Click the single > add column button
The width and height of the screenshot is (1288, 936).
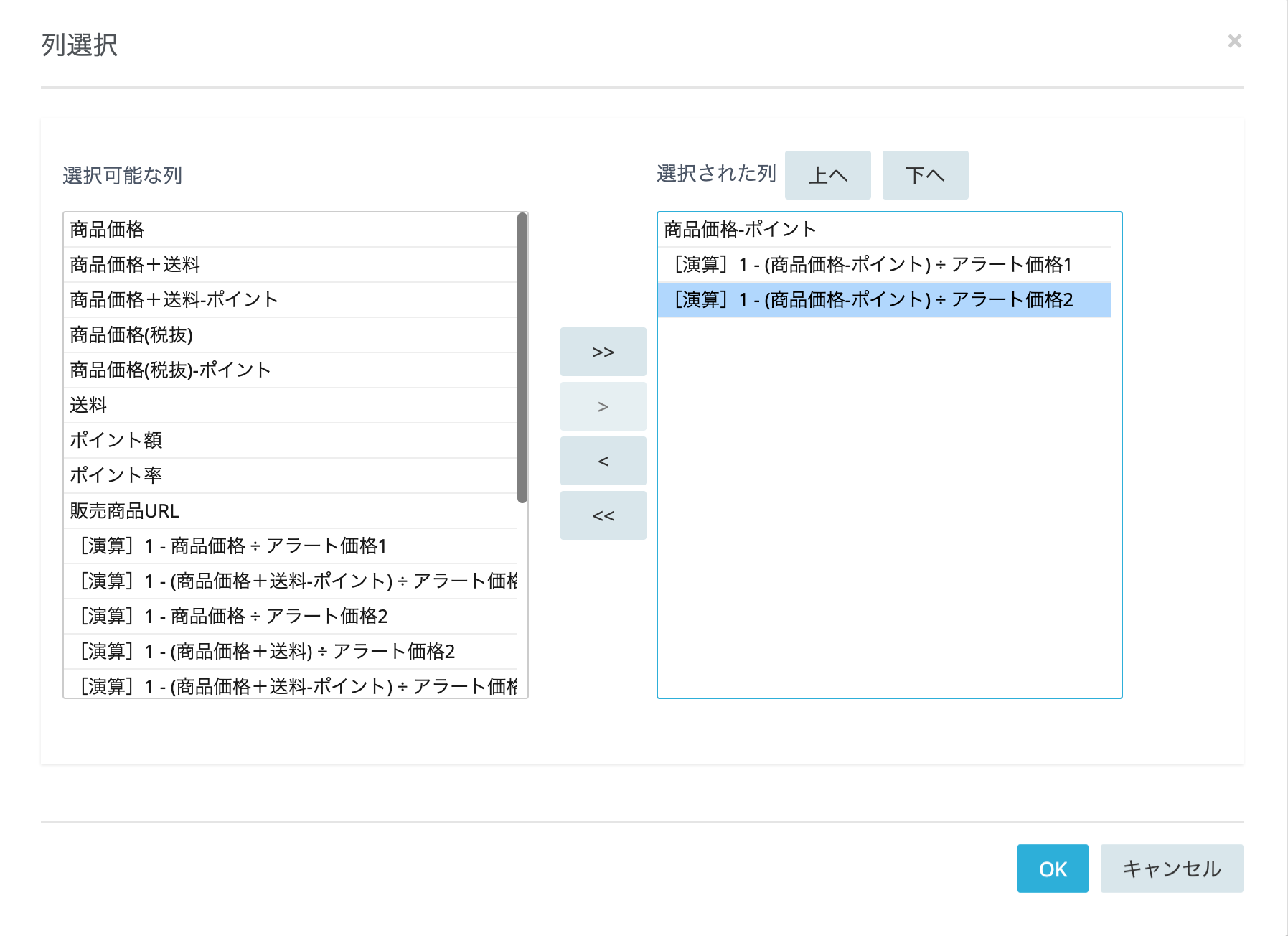tap(603, 406)
